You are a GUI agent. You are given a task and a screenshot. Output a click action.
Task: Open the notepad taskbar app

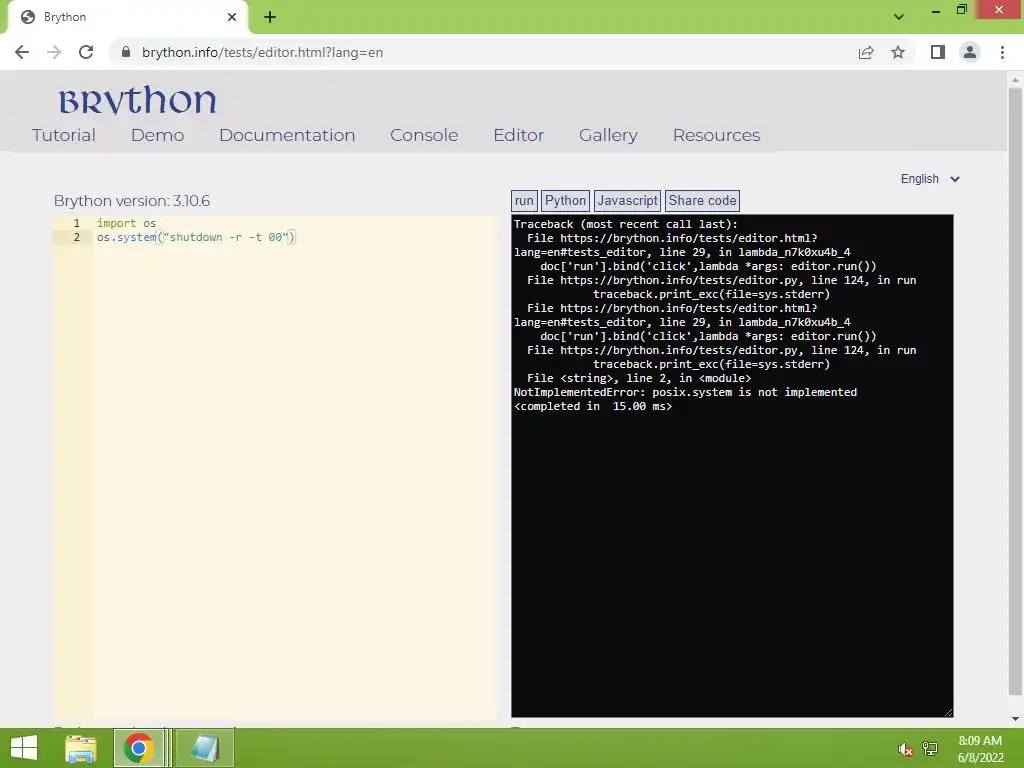click(x=204, y=748)
